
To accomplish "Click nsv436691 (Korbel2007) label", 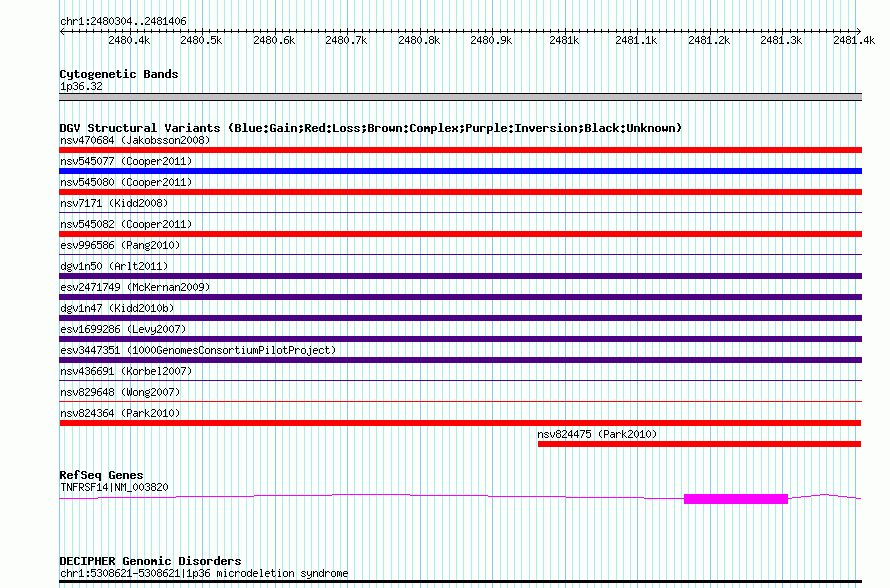I will (x=126, y=371).
